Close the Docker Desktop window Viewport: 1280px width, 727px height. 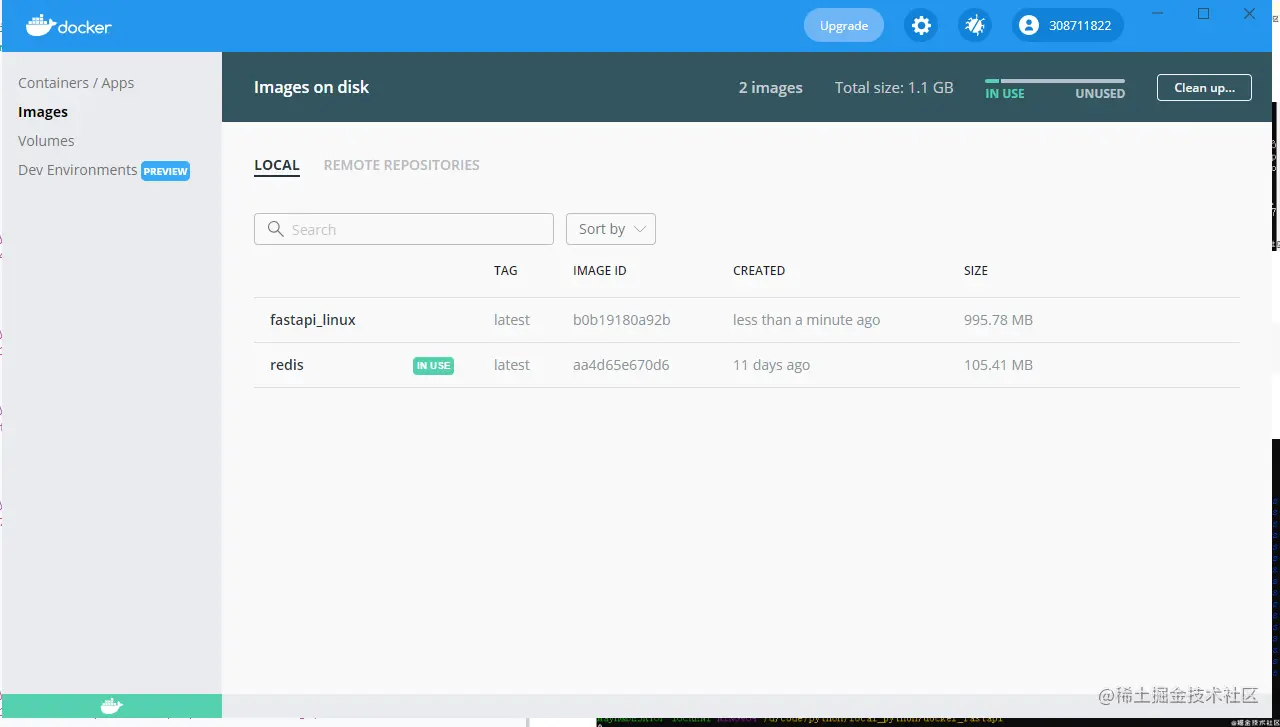pyautogui.click(x=1249, y=14)
